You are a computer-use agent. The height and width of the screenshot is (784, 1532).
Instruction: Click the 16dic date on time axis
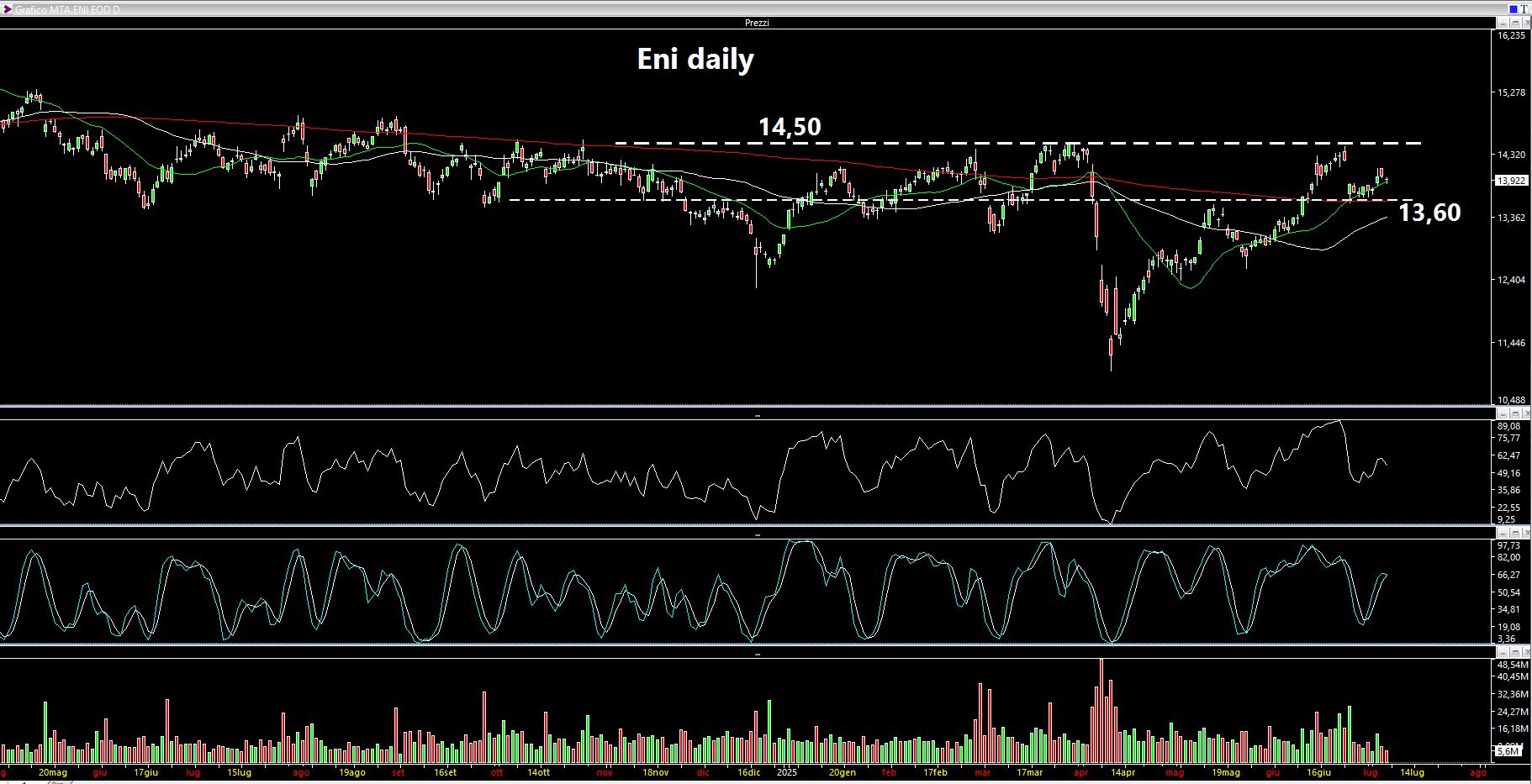(748, 772)
